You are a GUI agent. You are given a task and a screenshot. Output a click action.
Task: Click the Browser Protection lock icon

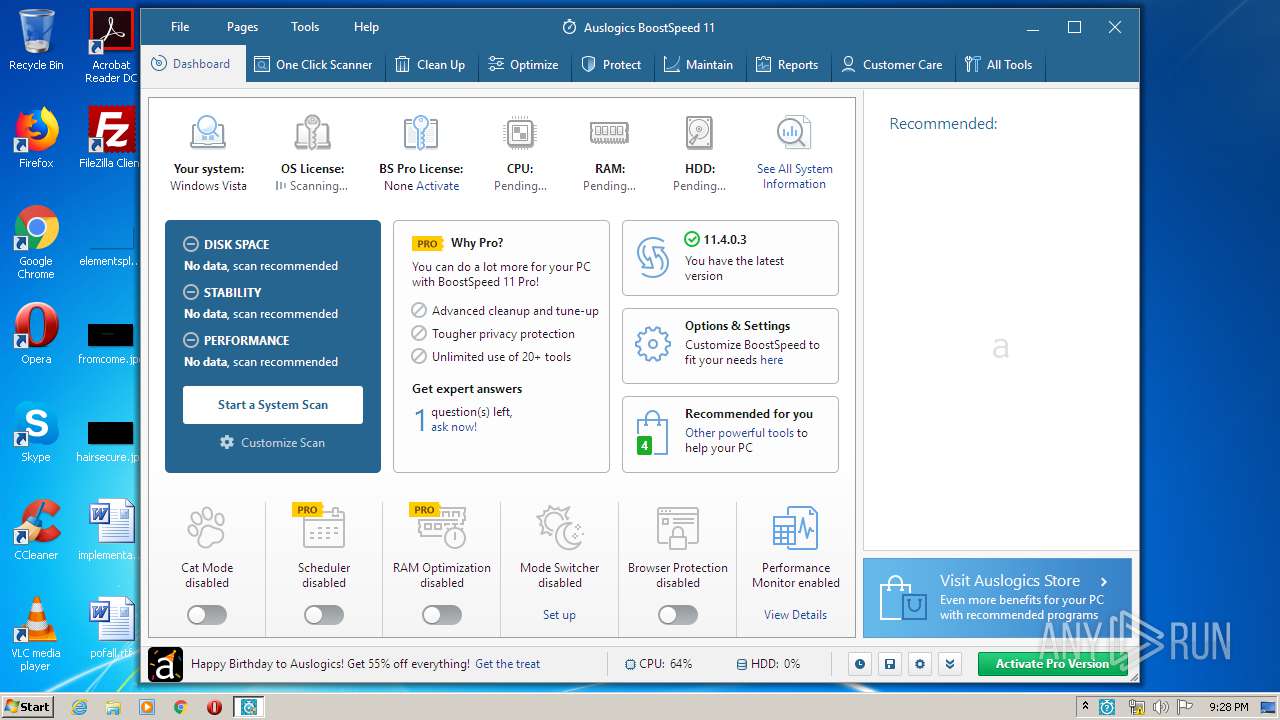[678, 528]
